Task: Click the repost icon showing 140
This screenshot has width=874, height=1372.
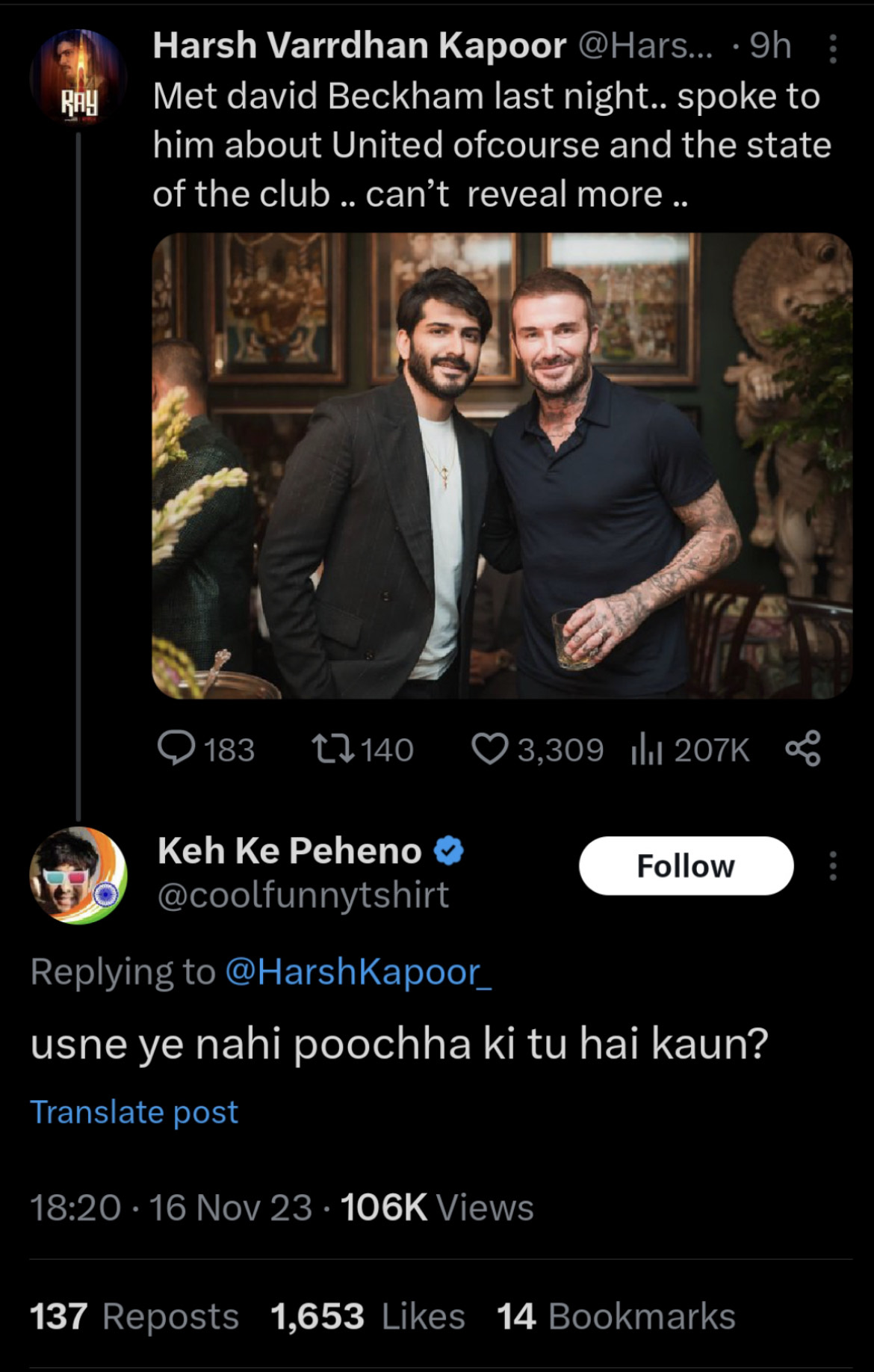Action: click(x=333, y=749)
